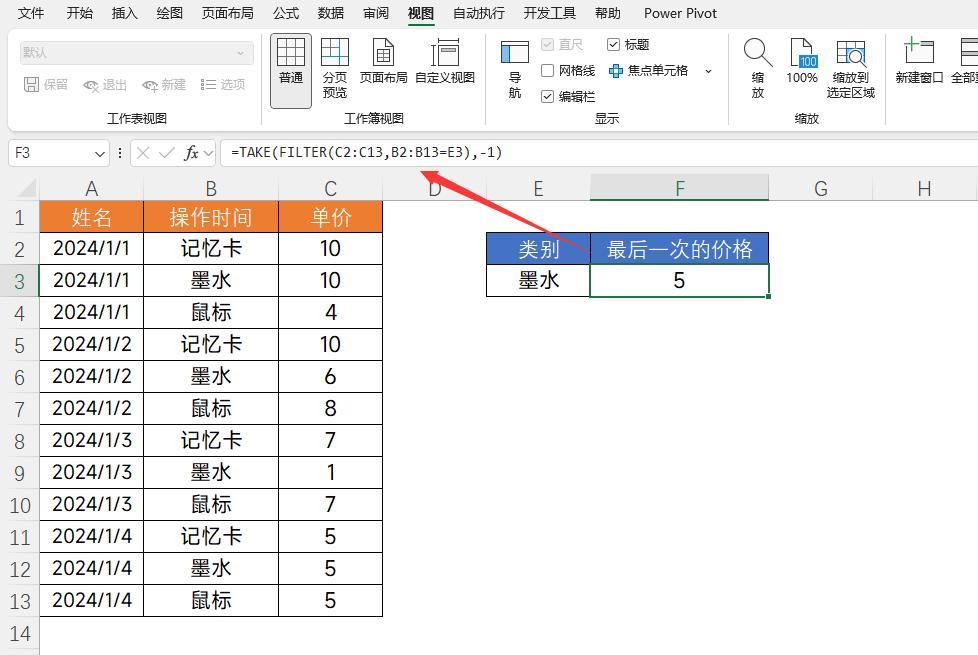Screen dimensions: 978x655
Task: Switch to the Draw (绘图) tab
Action: coord(169,13)
